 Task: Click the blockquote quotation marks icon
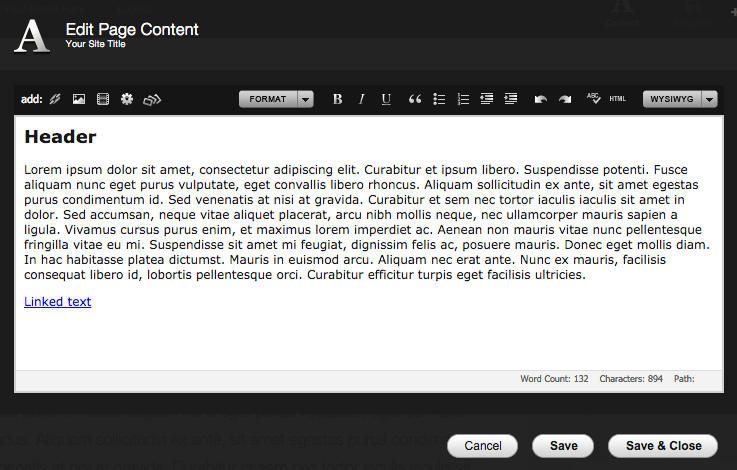coord(415,99)
